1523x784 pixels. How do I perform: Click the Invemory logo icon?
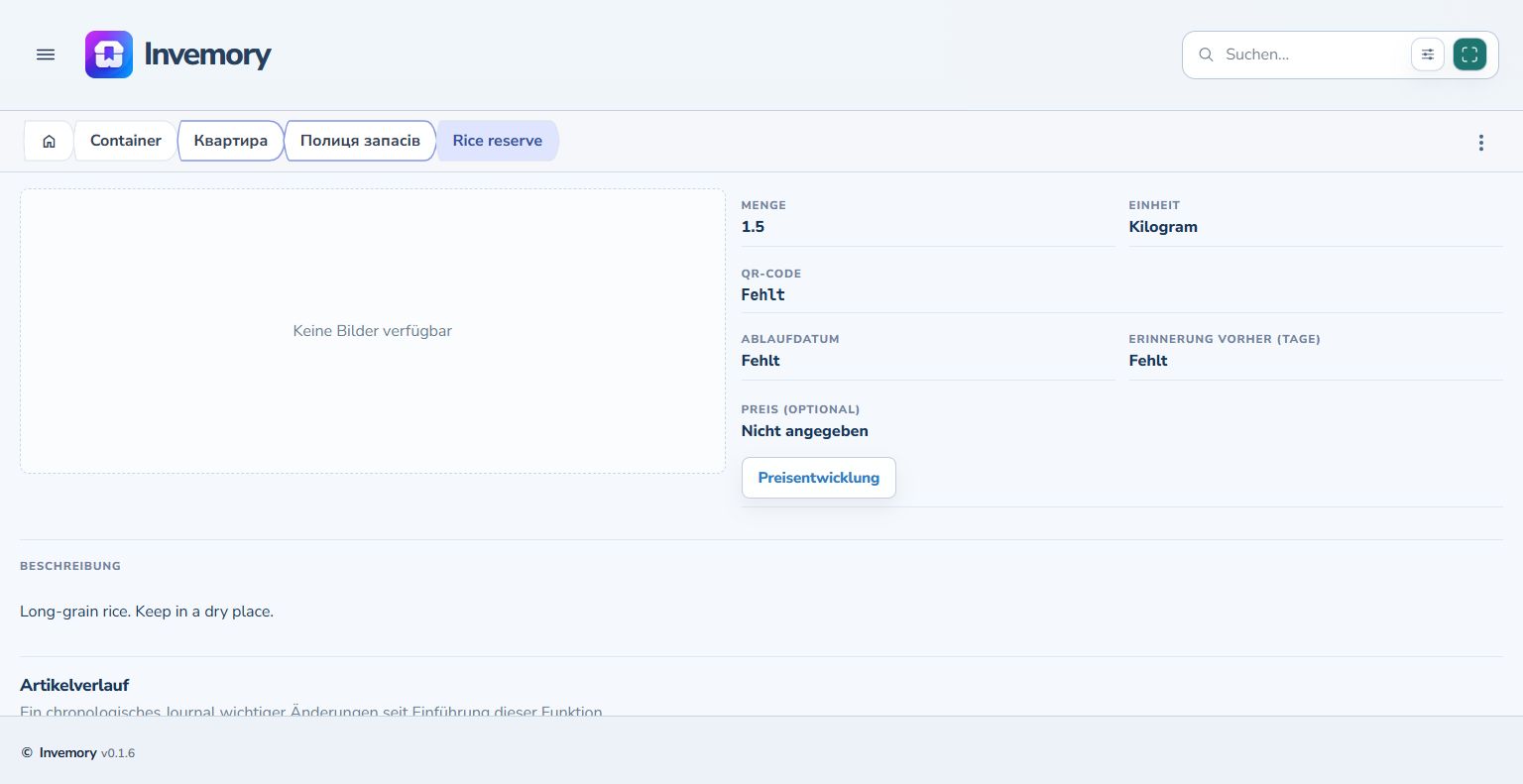coord(109,55)
